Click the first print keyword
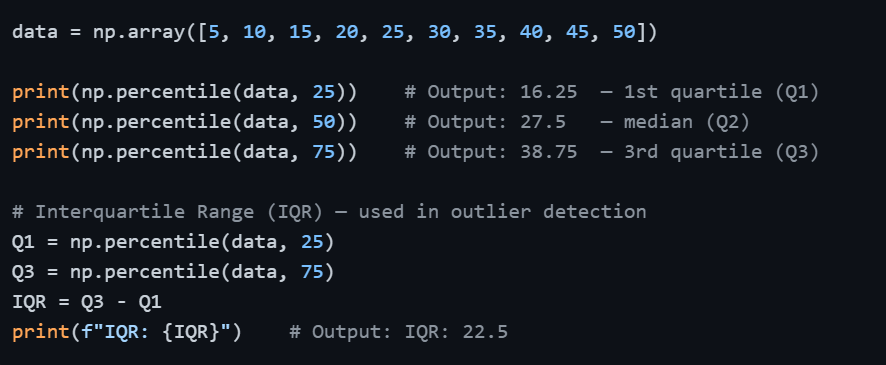The height and width of the screenshot is (365, 886). coord(41,92)
